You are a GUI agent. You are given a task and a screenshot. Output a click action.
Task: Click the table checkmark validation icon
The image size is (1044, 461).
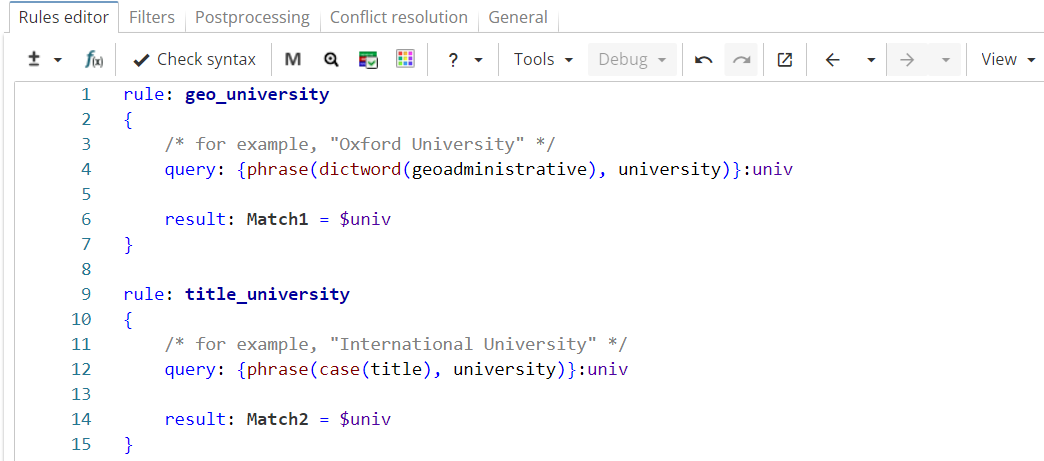coord(368,59)
